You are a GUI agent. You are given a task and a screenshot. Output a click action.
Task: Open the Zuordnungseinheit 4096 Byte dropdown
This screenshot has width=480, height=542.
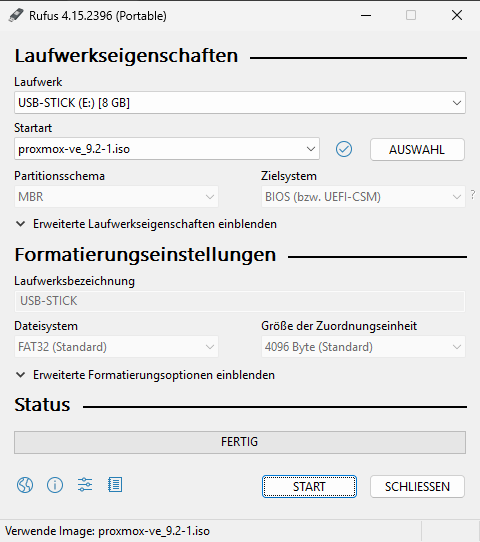pos(363,347)
